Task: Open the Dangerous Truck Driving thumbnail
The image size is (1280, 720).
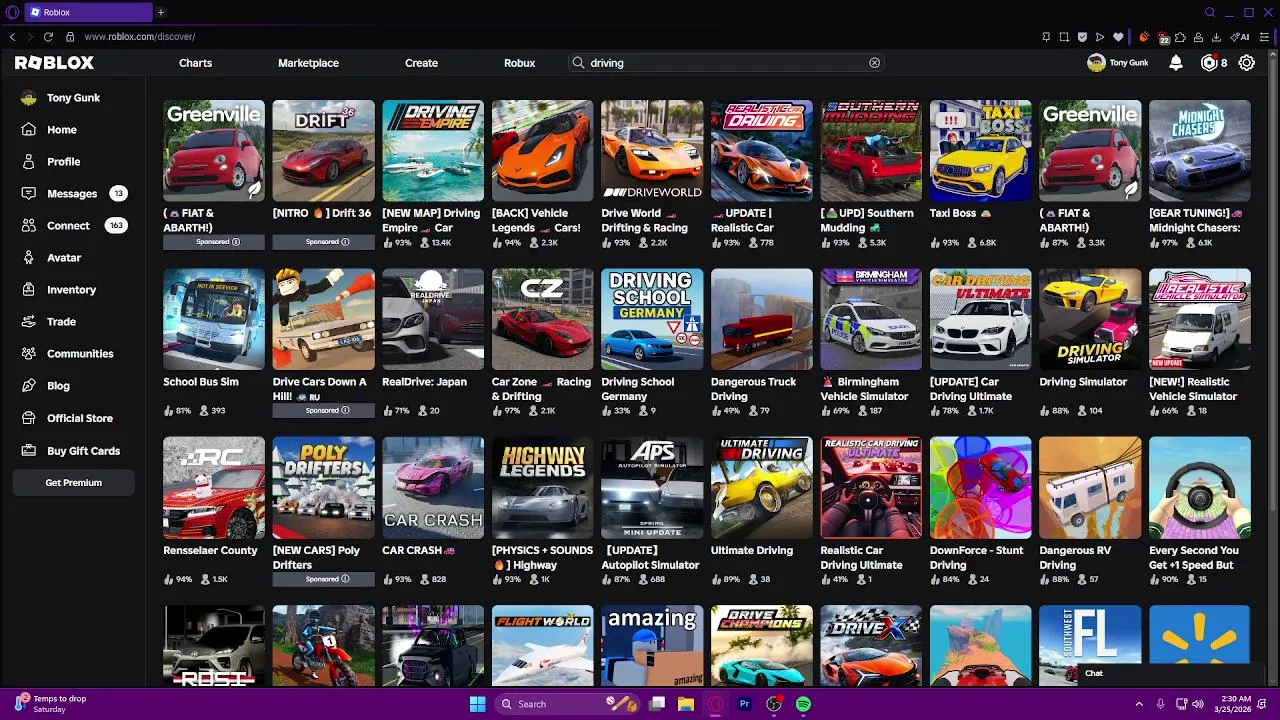Action: 761,320
